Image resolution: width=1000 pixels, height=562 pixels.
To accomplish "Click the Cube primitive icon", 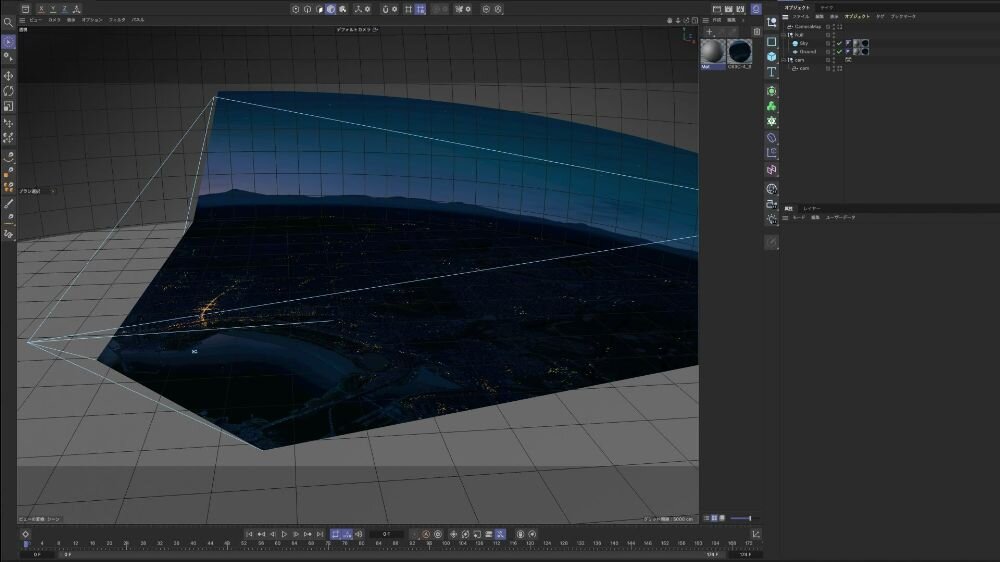I will click(772, 57).
